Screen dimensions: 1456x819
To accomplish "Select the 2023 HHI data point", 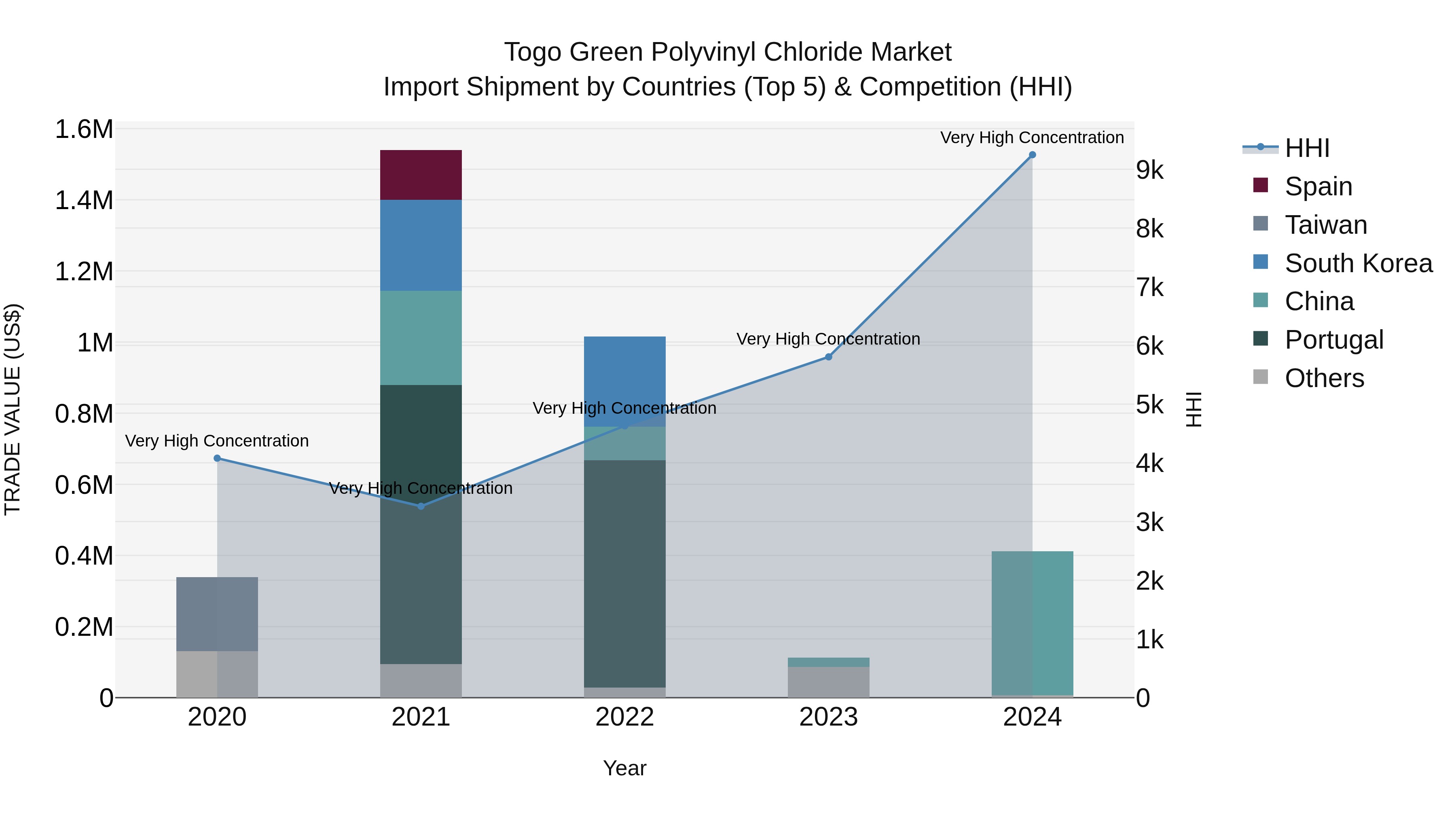I will click(829, 357).
